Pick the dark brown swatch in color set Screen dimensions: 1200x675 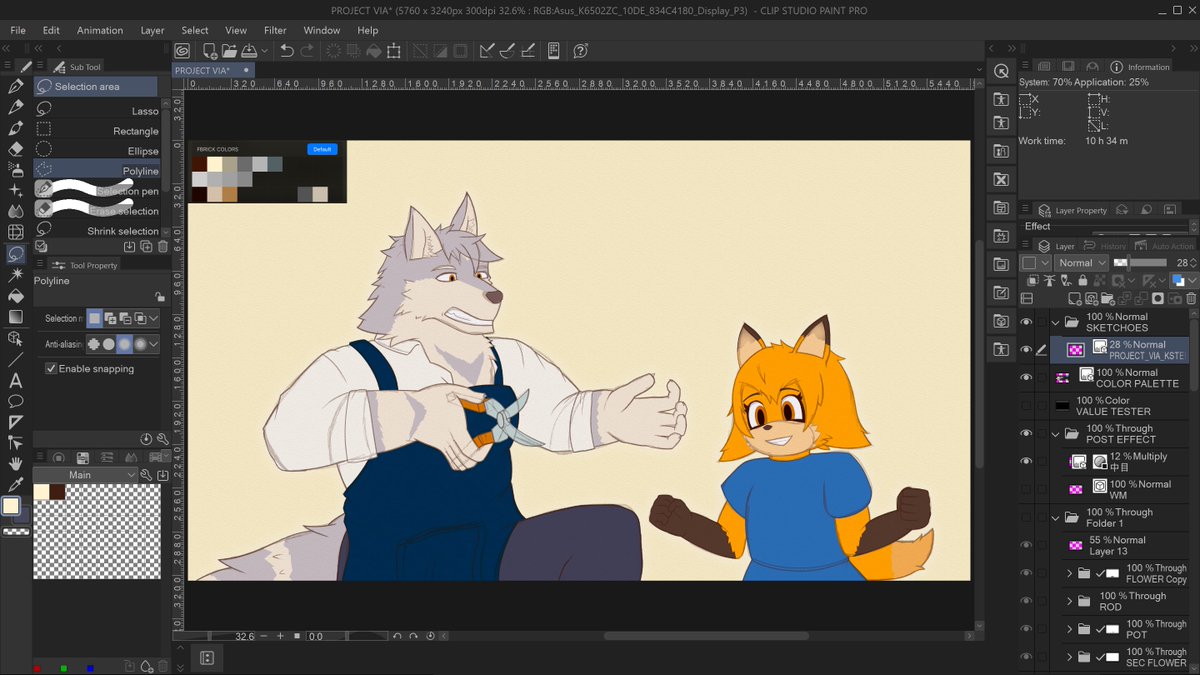pos(57,491)
